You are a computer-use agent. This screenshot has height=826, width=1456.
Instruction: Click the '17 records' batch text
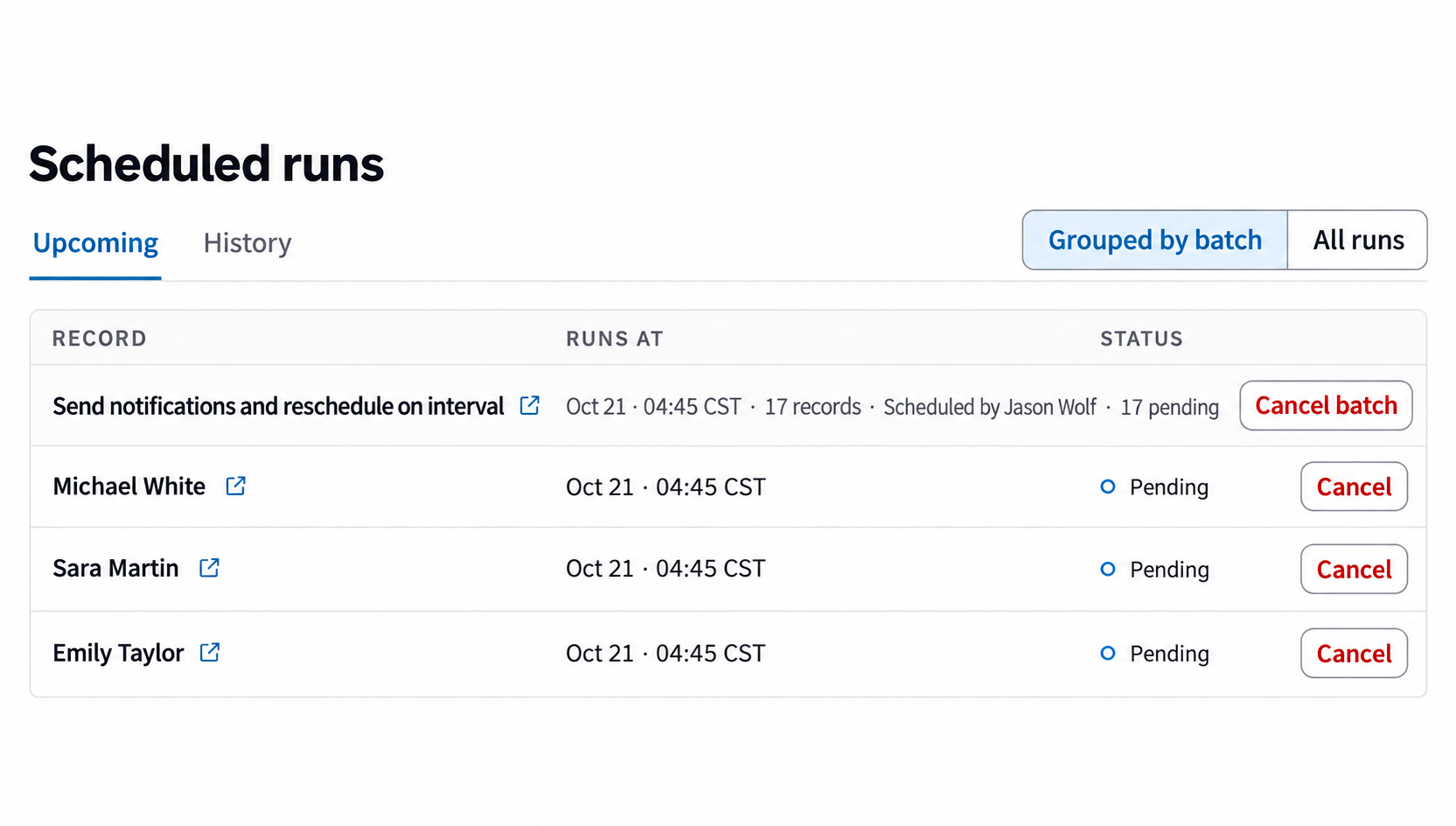click(x=812, y=407)
